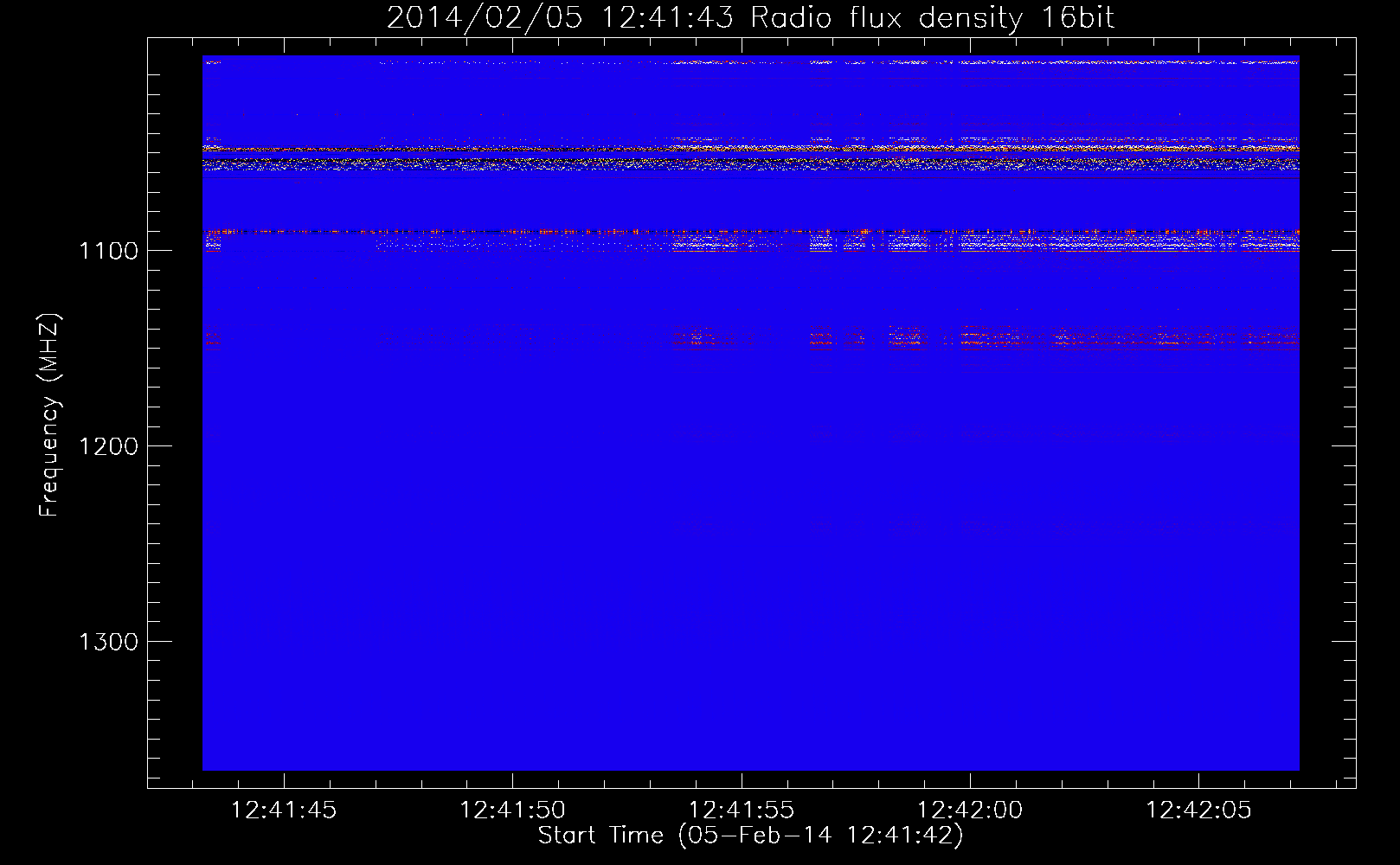Click the "12:41:50" time tick label
Image resolution: width=1400 pixels, height=865 pixels.
coord(512,810)
